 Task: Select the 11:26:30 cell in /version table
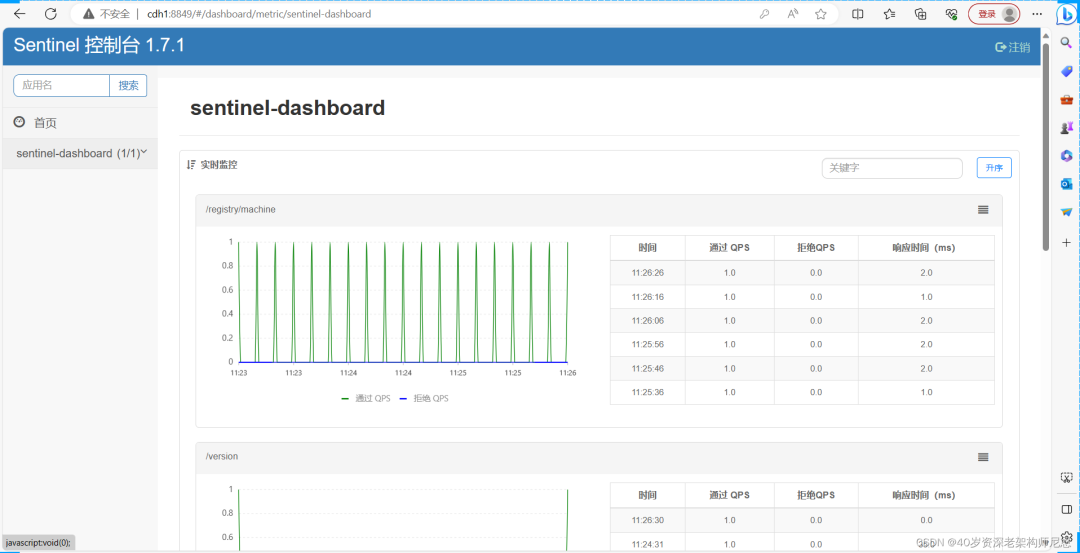(x=647, y=520)
